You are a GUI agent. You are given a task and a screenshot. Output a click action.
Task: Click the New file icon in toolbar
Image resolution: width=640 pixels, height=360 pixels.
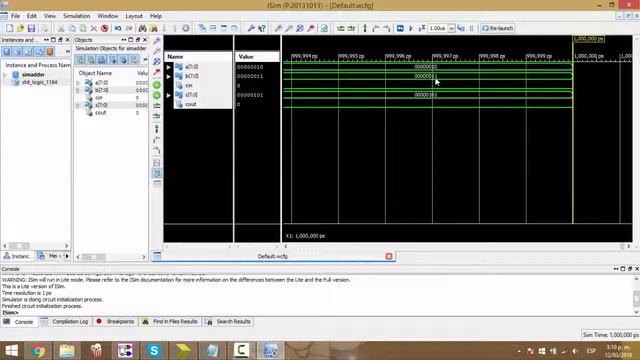9,28
